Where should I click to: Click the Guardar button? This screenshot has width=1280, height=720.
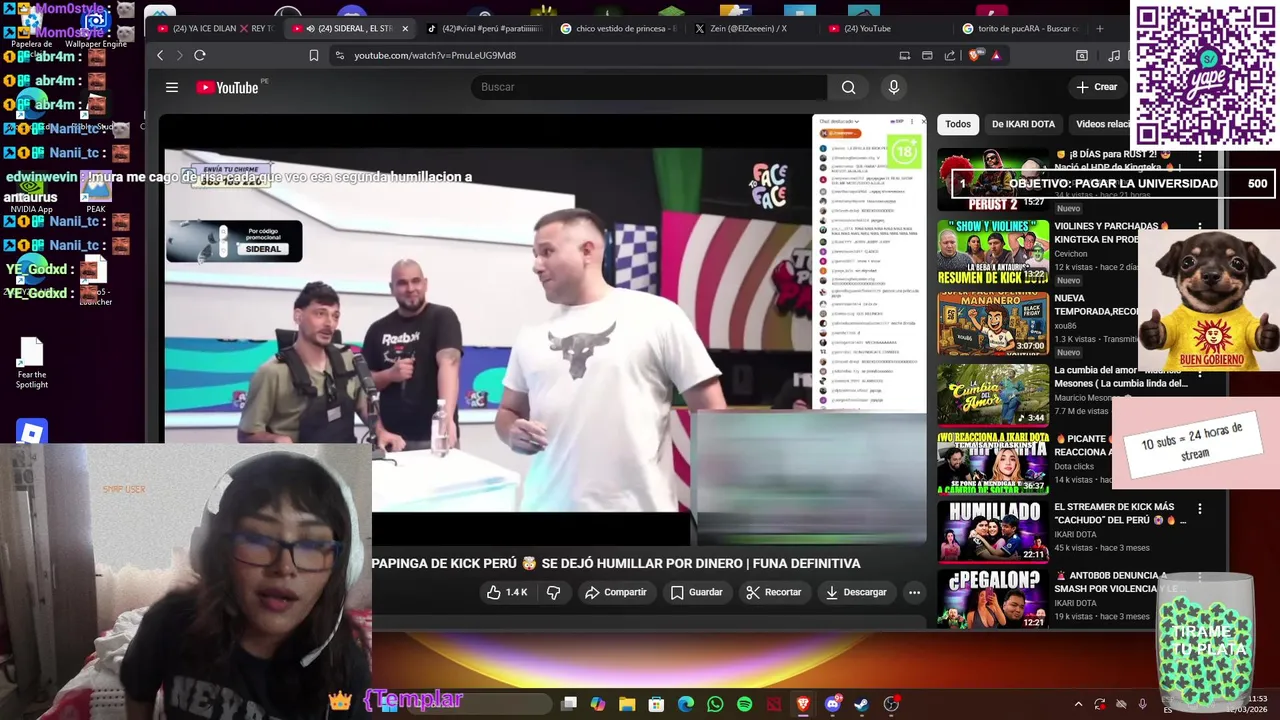[696, 592]
